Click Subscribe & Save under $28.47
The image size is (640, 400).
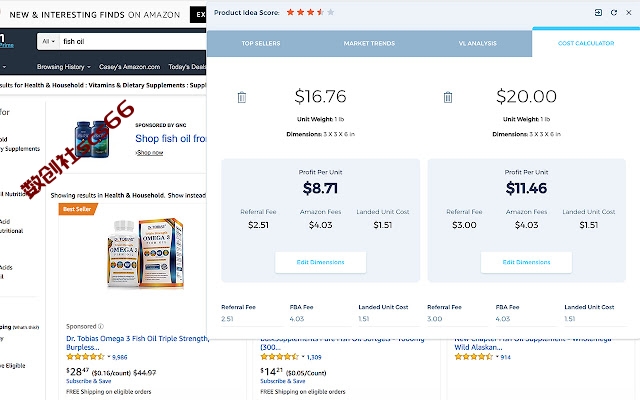89,381
